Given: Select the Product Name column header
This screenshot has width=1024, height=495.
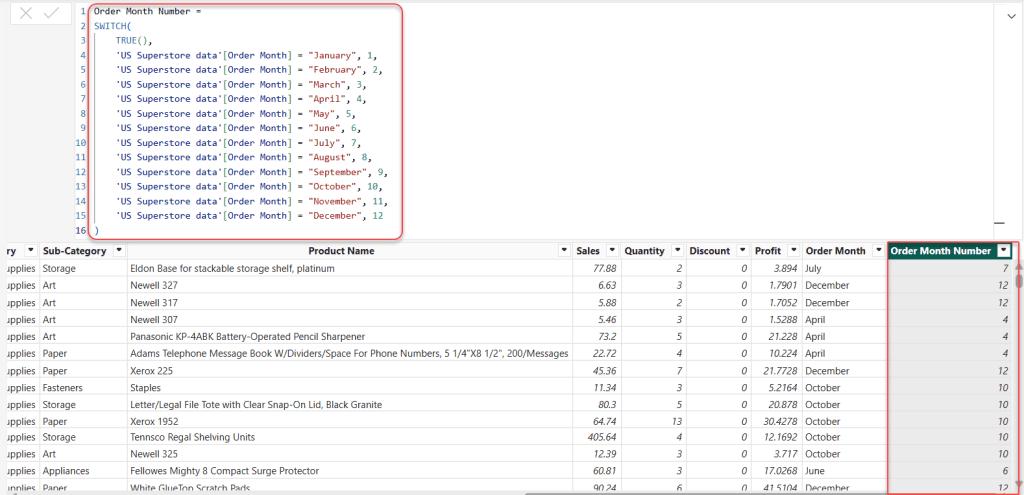Looking at the screenshot, I should 342,251.
